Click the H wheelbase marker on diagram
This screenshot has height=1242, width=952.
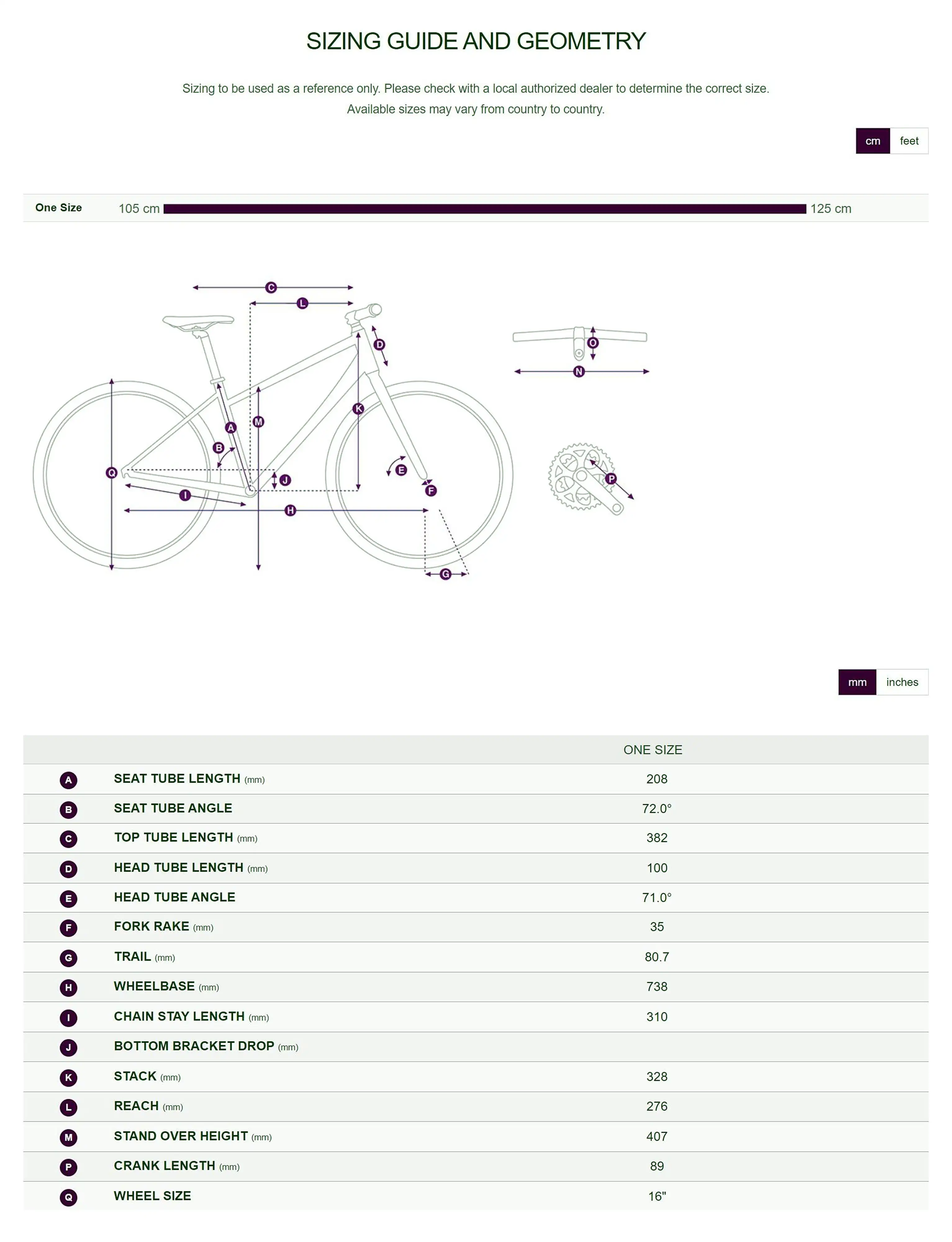pyautogui.click(x=290, y=511)
